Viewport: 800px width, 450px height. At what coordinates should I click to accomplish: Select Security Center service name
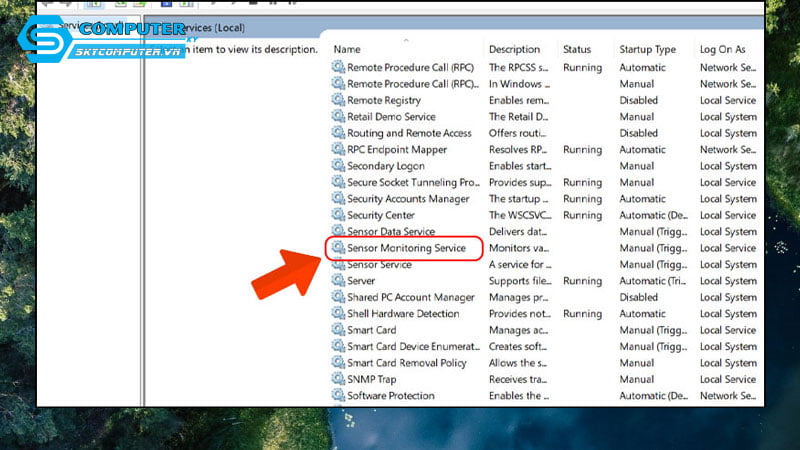[381, 215]
